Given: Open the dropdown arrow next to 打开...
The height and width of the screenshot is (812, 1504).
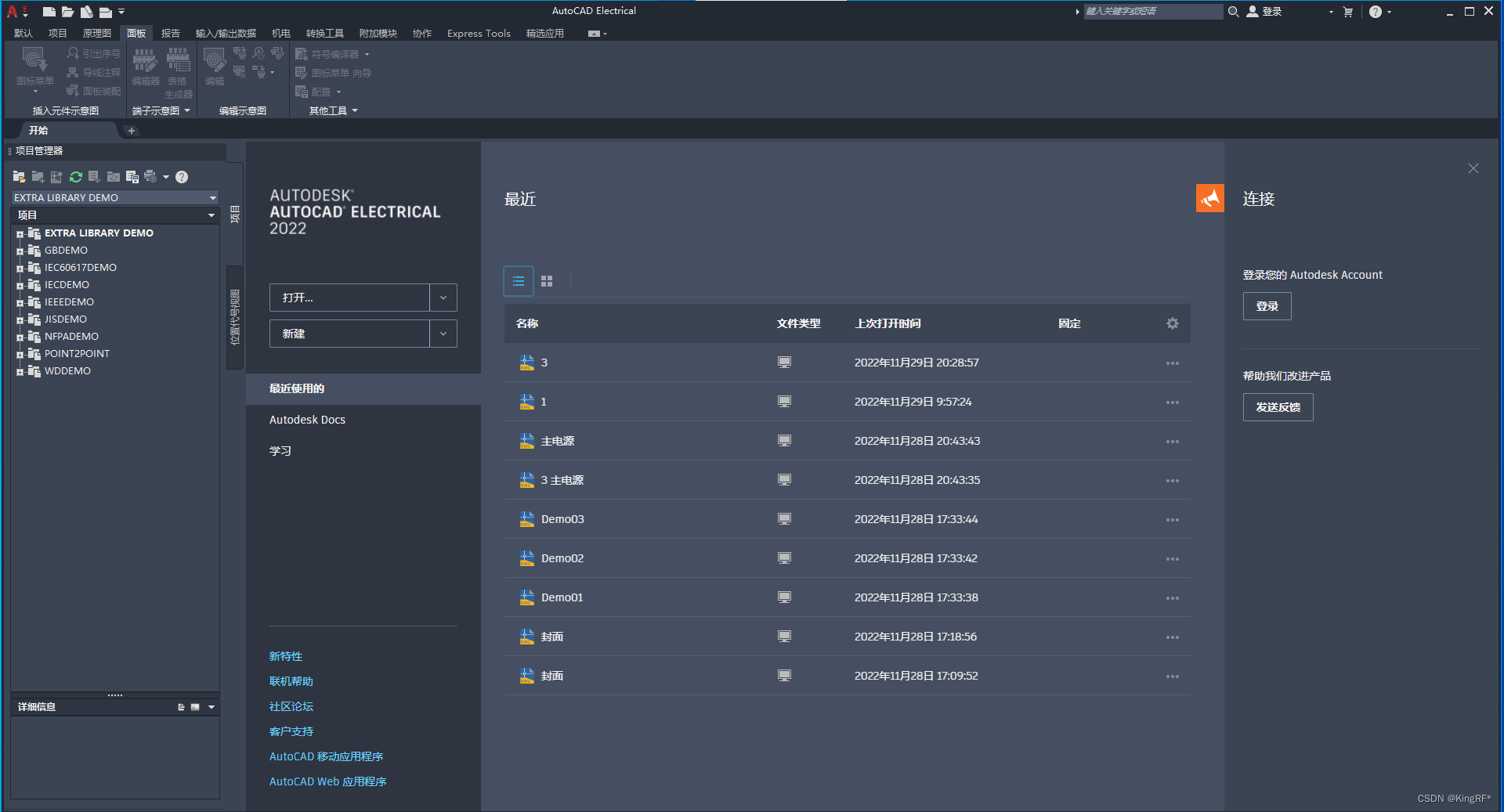Looking at the screenshot, I should click(x=443, y=298).
